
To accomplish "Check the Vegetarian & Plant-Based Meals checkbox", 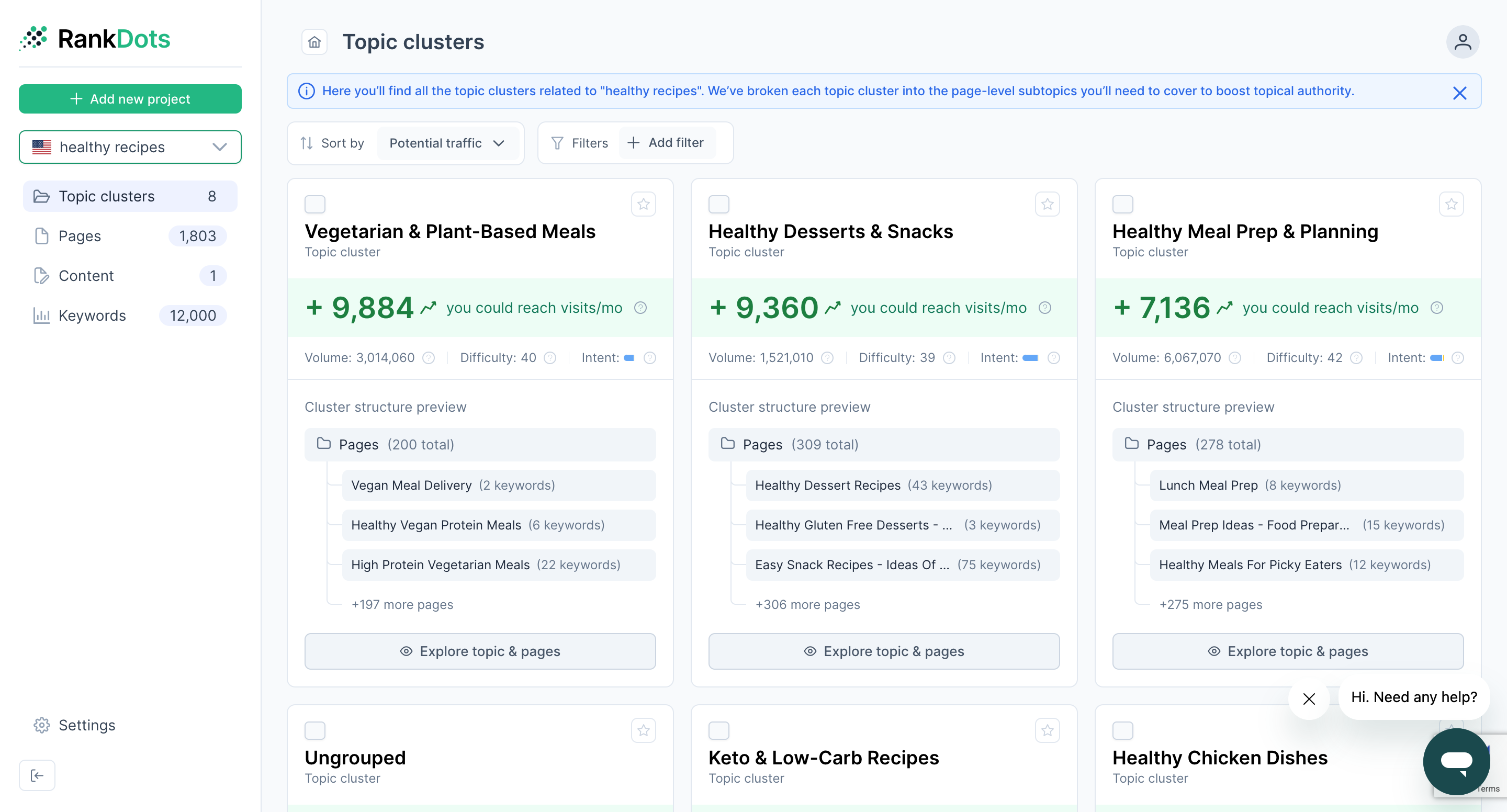I will click(x=314, y=204).
